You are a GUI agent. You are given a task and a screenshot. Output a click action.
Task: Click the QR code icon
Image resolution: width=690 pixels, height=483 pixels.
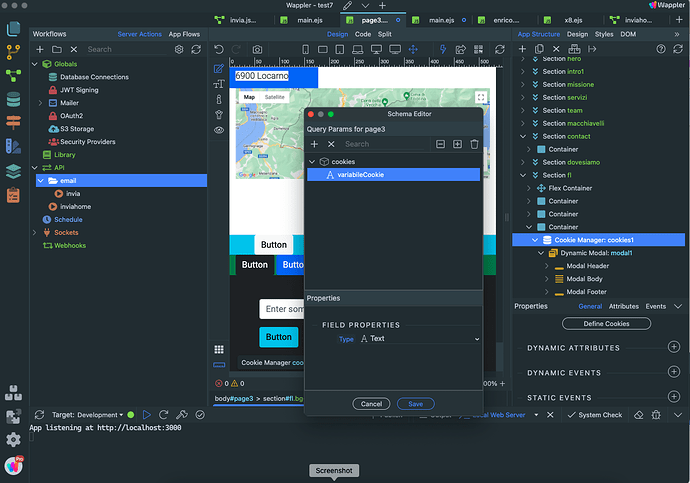[x=478, y=49]
